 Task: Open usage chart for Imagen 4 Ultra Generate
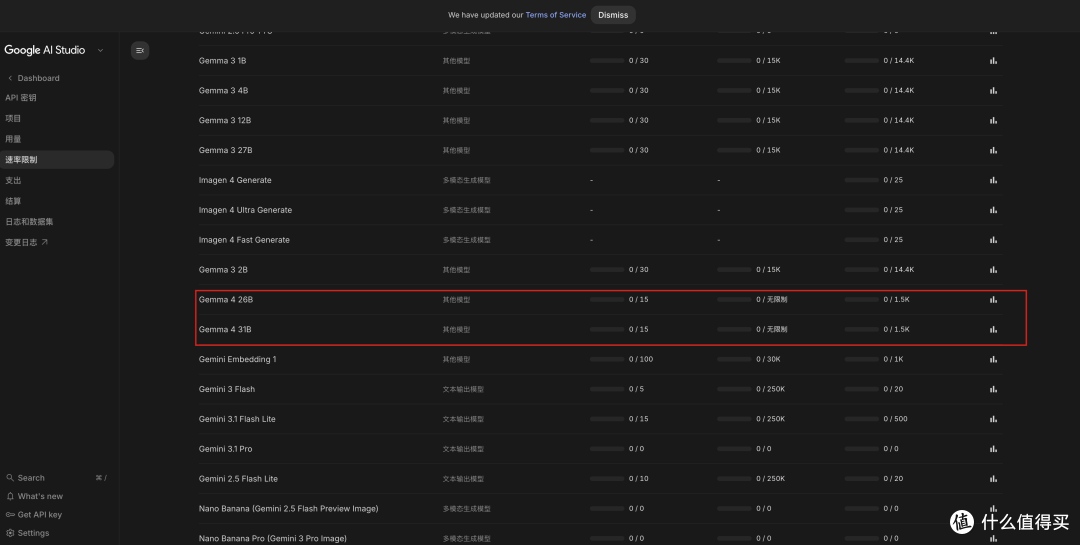[x=993, y=209]
